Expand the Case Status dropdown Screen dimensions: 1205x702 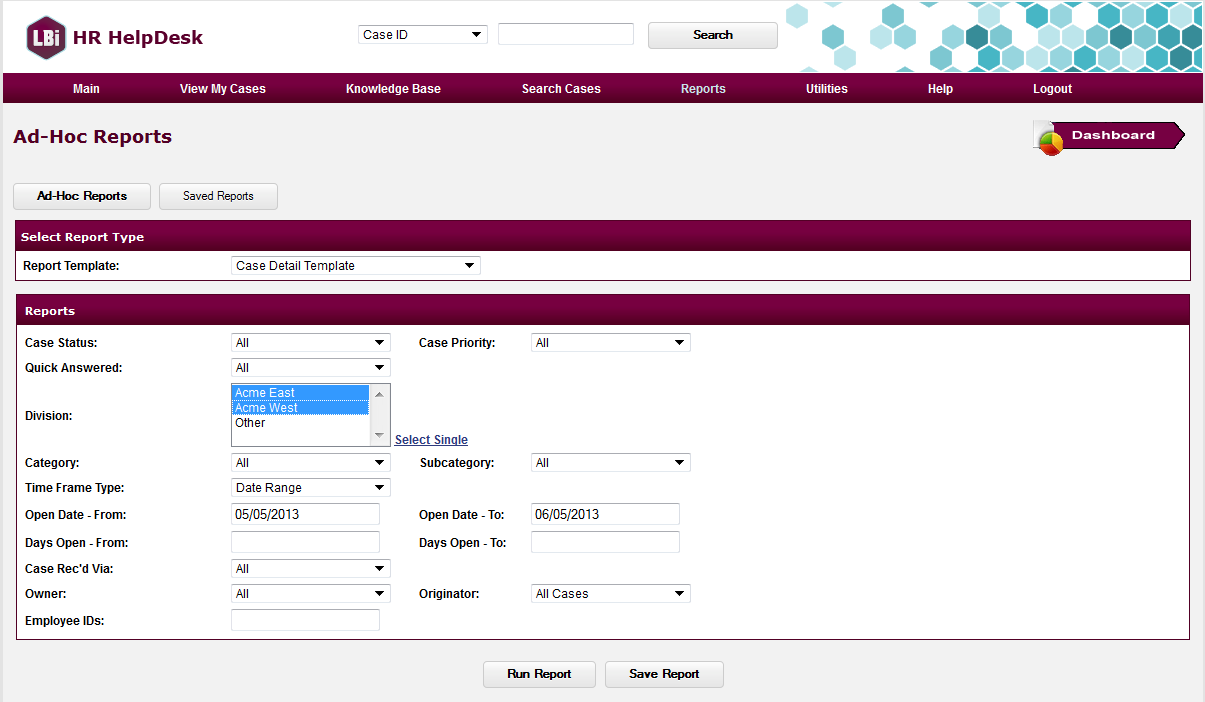click(x=311, y=343)
